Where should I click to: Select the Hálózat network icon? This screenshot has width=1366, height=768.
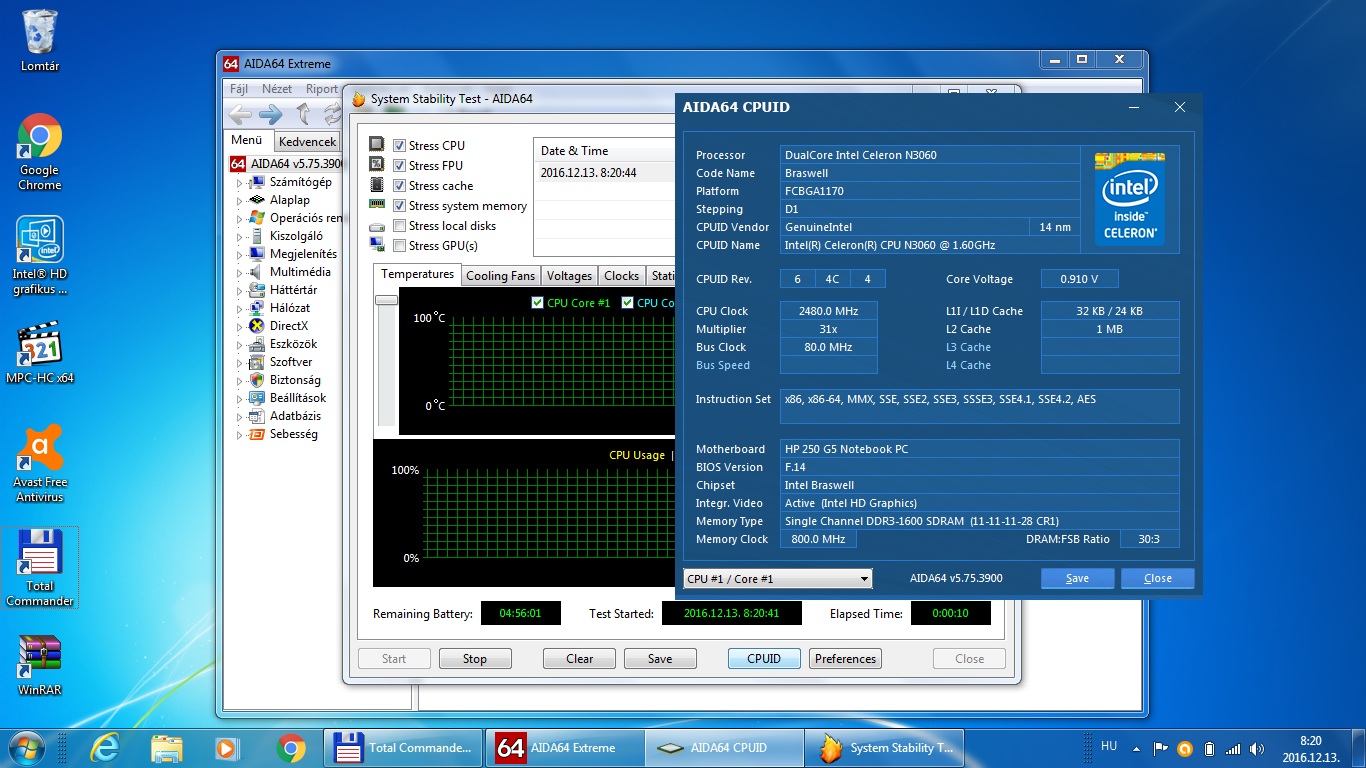257,308
